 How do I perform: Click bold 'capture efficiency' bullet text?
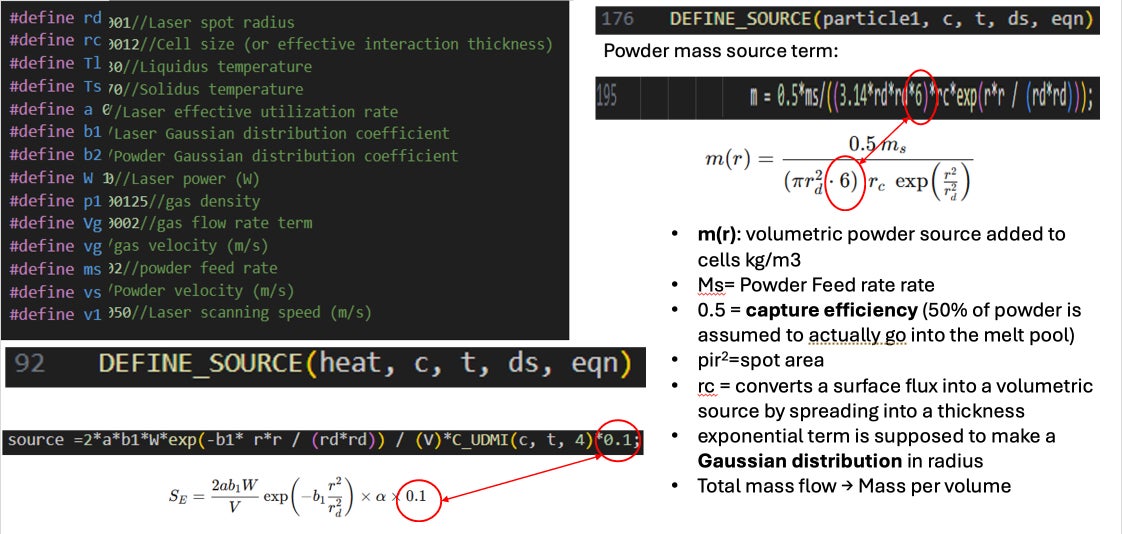point(808,311)
